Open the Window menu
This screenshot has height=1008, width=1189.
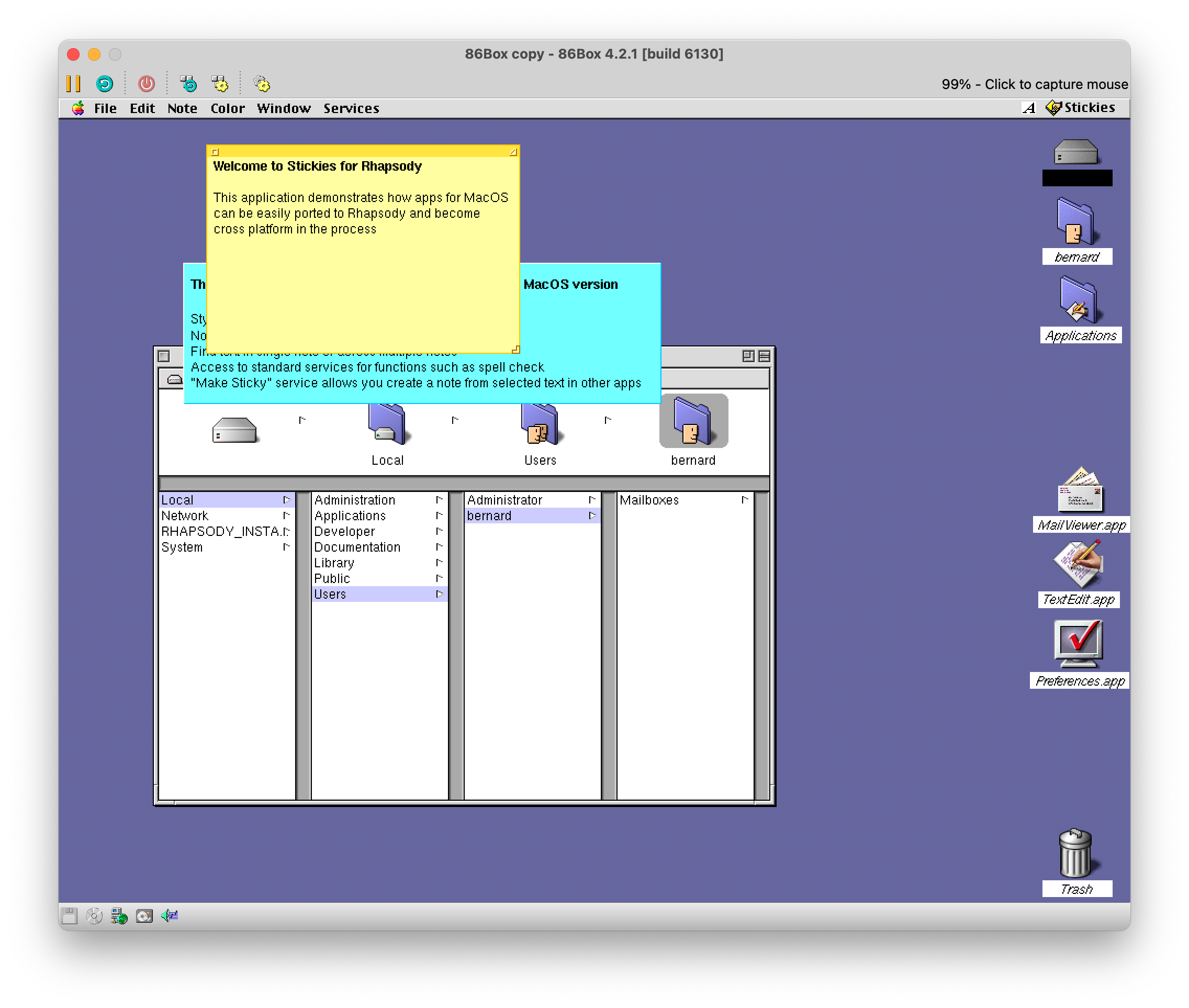tap(284, 108)
